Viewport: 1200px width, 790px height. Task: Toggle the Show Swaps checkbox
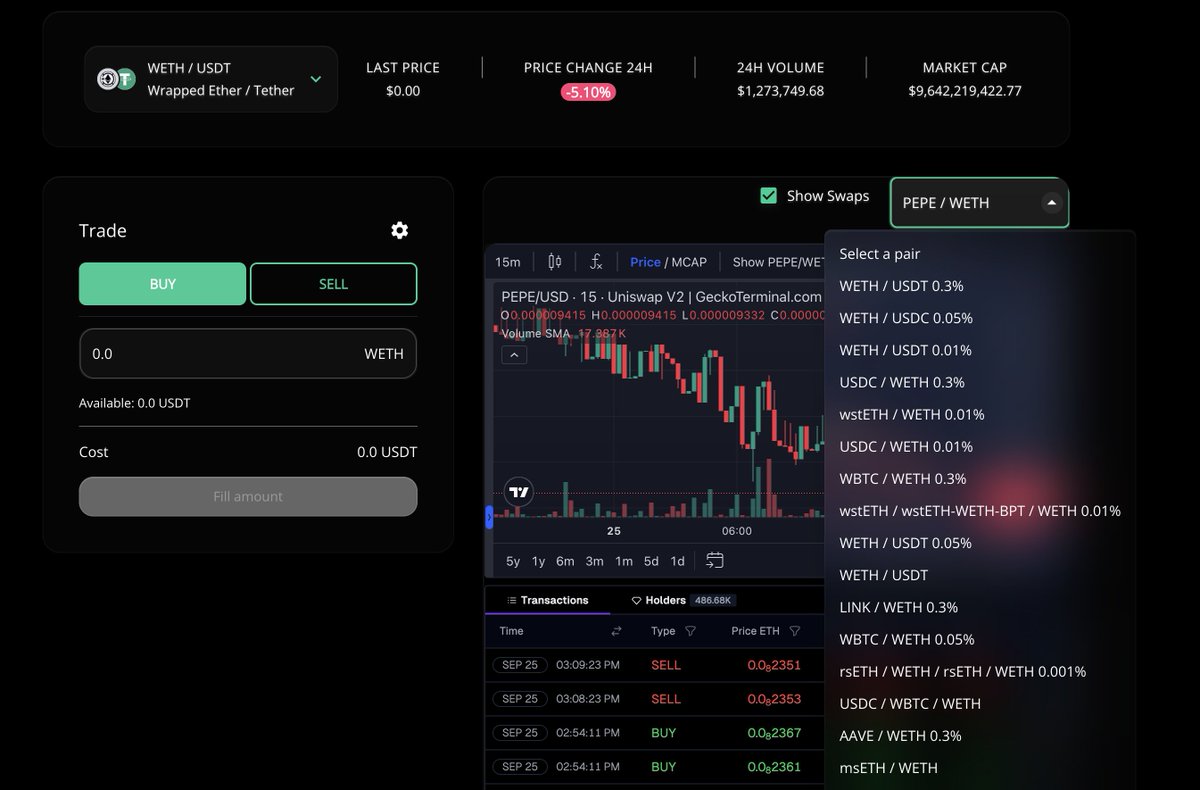[768, 196]
